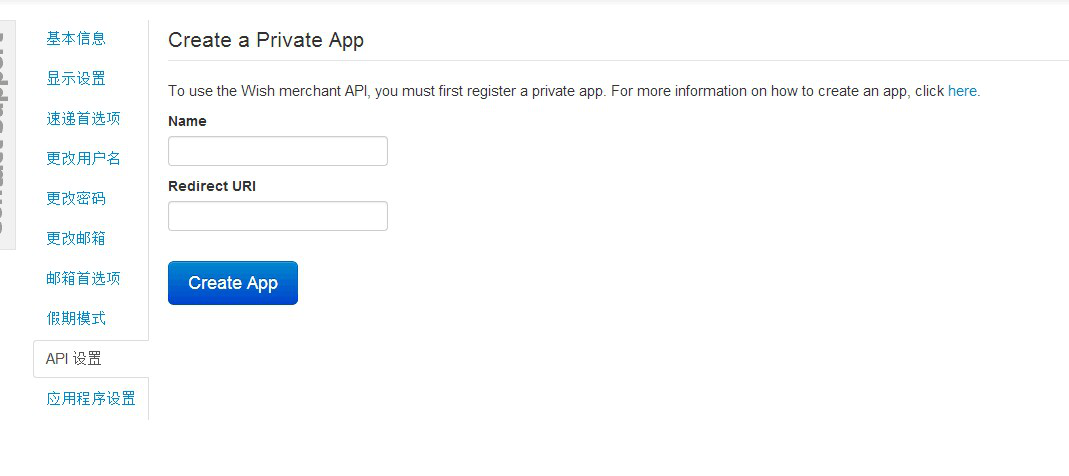Select 邮箱首选项 in the sidebar
This screenshot has height=476, width=1069.
(83, 279)
